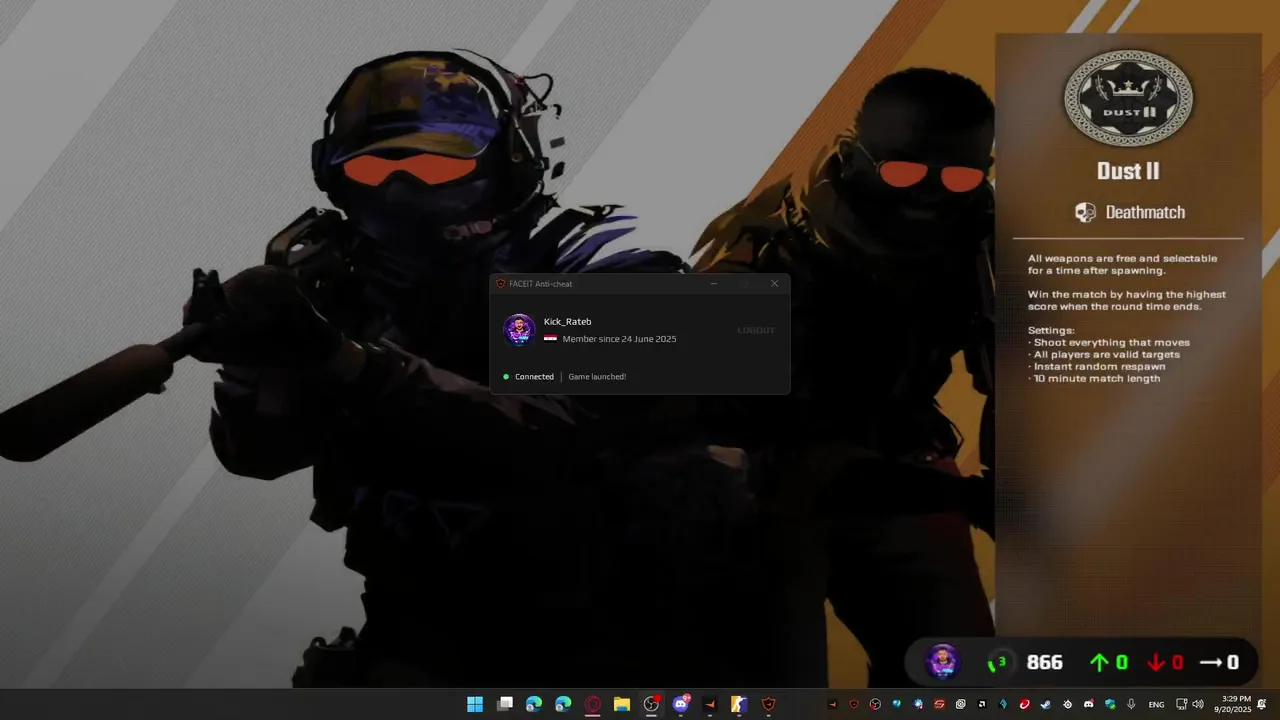Click the Dust II map badge emblem
The height and width of the screenshot is (720, 1280).
pos(1128,98)
